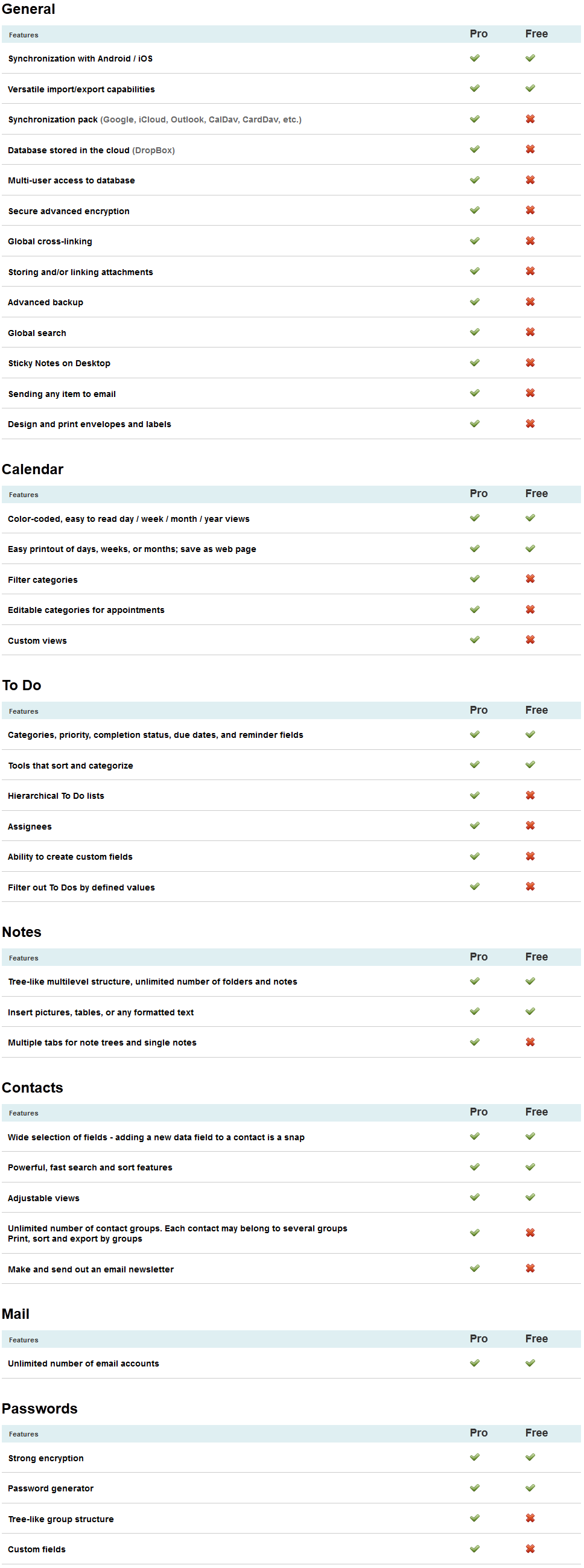The width and height of the screenshot is (584, 1568).
Task: Click Free red cross for email newsletter row
Action: pyautogui.click(x=530, y=1269)
